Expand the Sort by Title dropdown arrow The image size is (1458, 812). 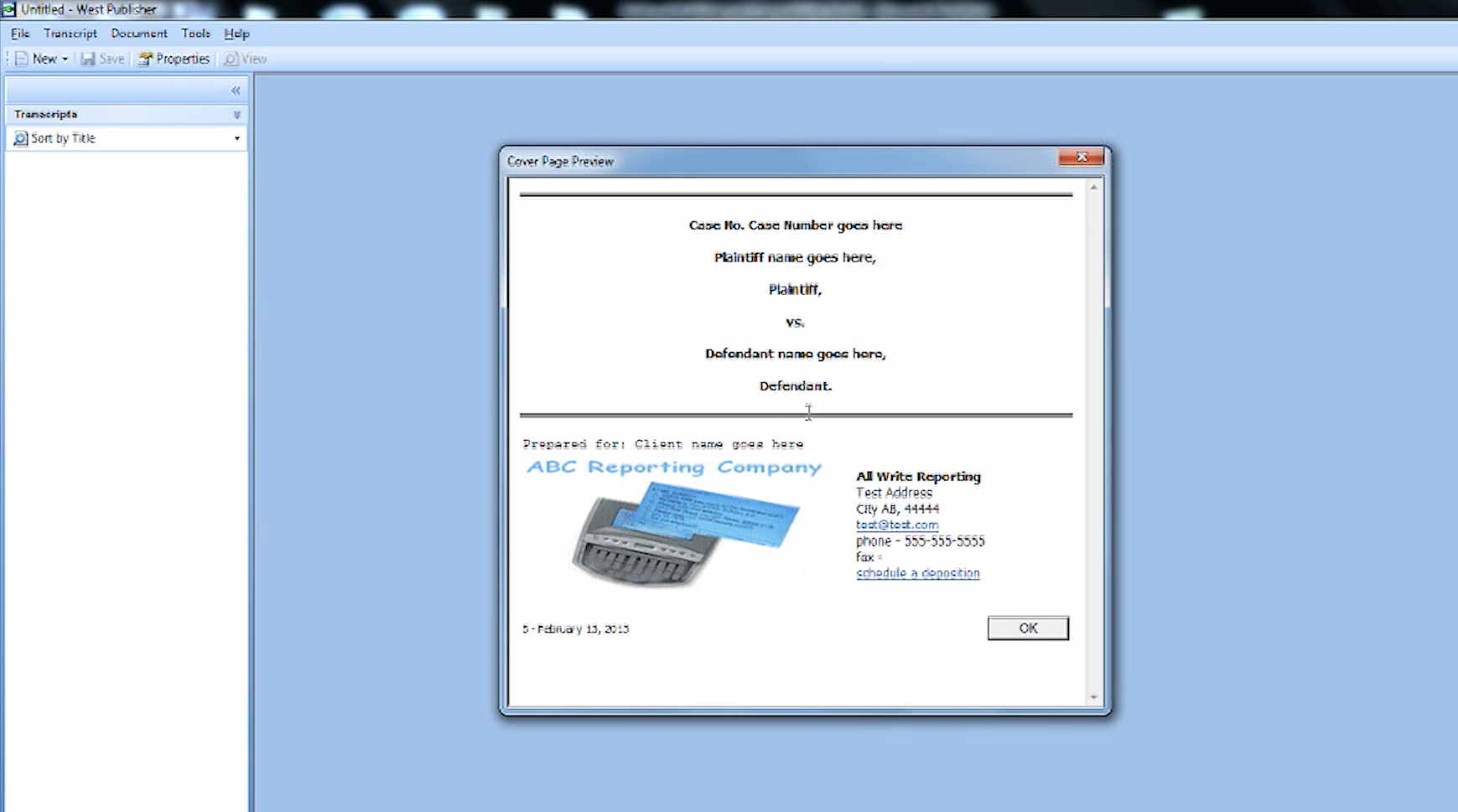point(236,138)
